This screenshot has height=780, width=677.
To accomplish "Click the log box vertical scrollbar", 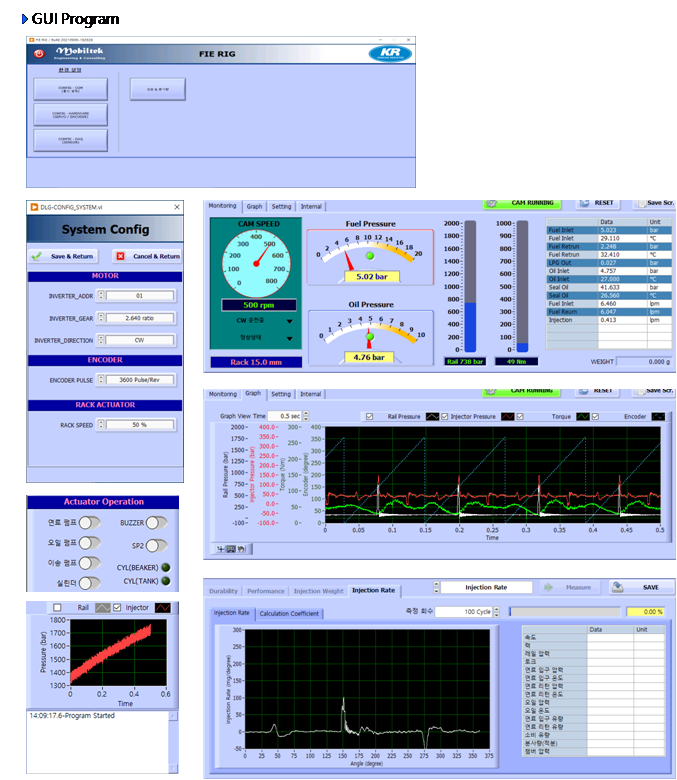I will click(x=173, y=742).
